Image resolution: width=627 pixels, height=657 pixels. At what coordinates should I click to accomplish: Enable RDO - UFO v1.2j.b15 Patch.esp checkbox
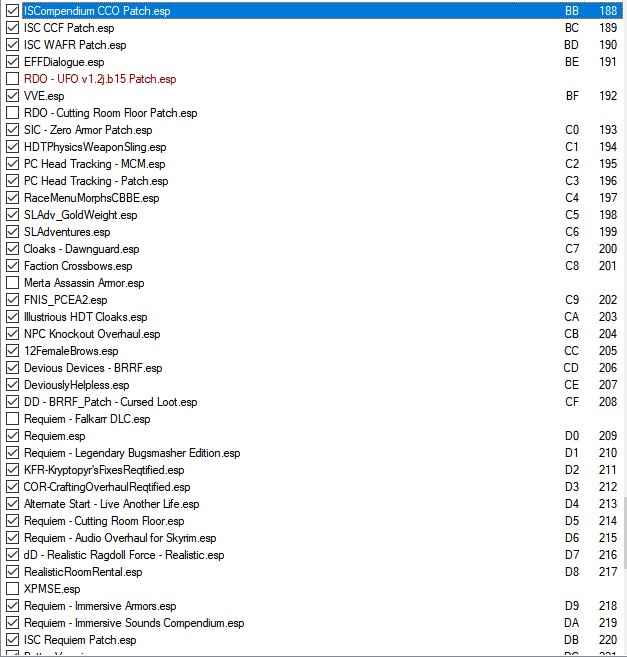click(x=13, y=79)
